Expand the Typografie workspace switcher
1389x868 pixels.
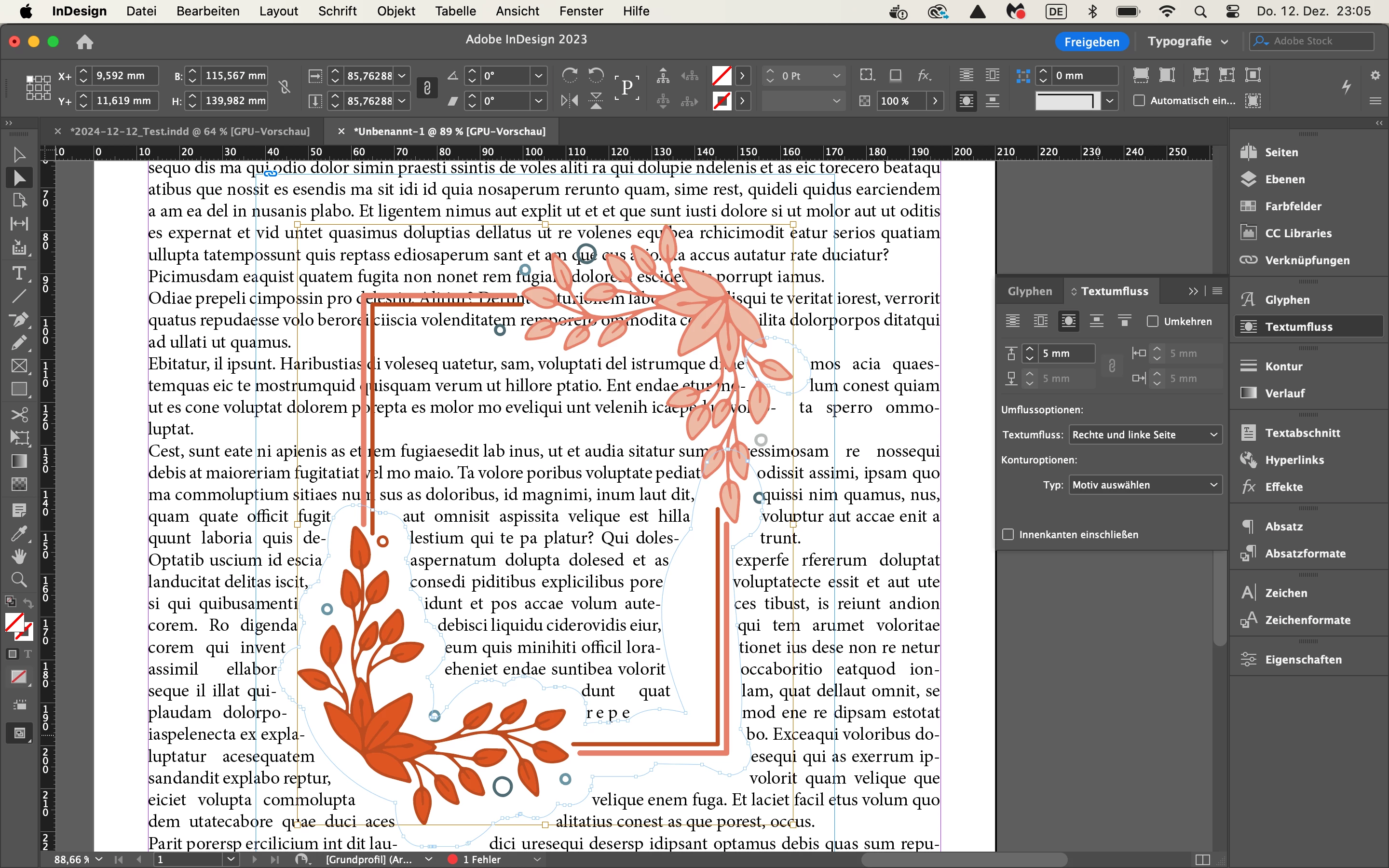click(x=1187, y=41)
